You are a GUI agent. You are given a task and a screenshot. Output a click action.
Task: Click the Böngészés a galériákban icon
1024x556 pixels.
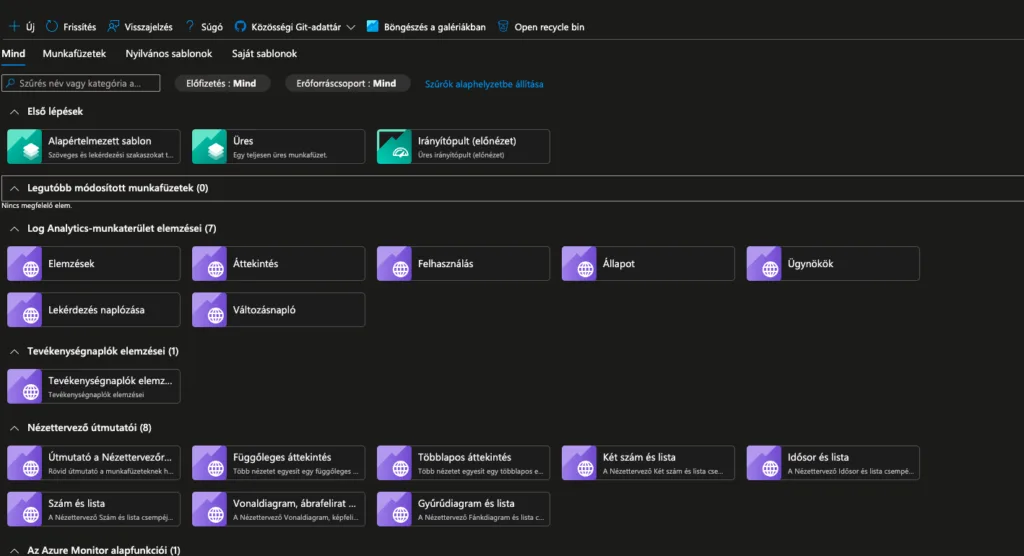point(373,27)
